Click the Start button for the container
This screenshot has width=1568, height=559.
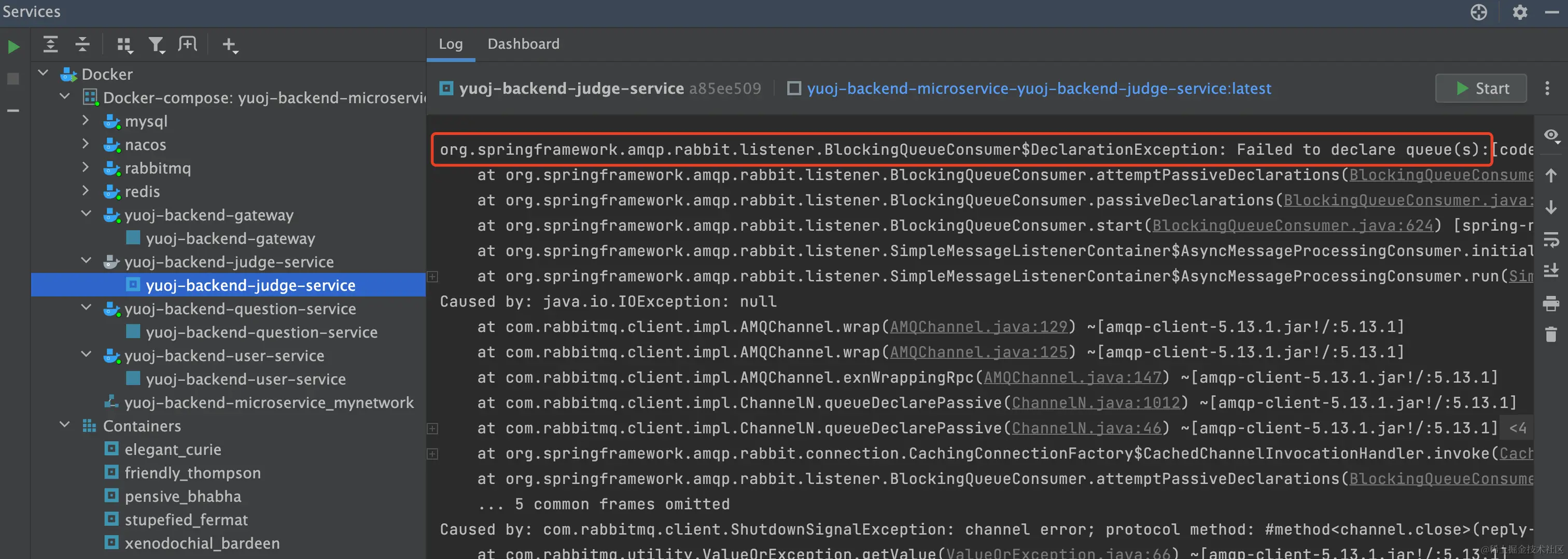(1481, 88)
